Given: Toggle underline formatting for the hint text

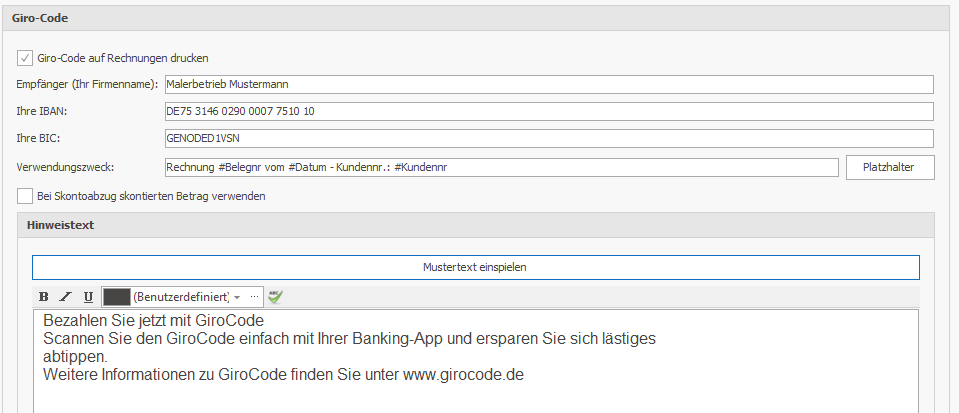Looking at the screenshot, I should pyautogui.click(x=88, y=297).
